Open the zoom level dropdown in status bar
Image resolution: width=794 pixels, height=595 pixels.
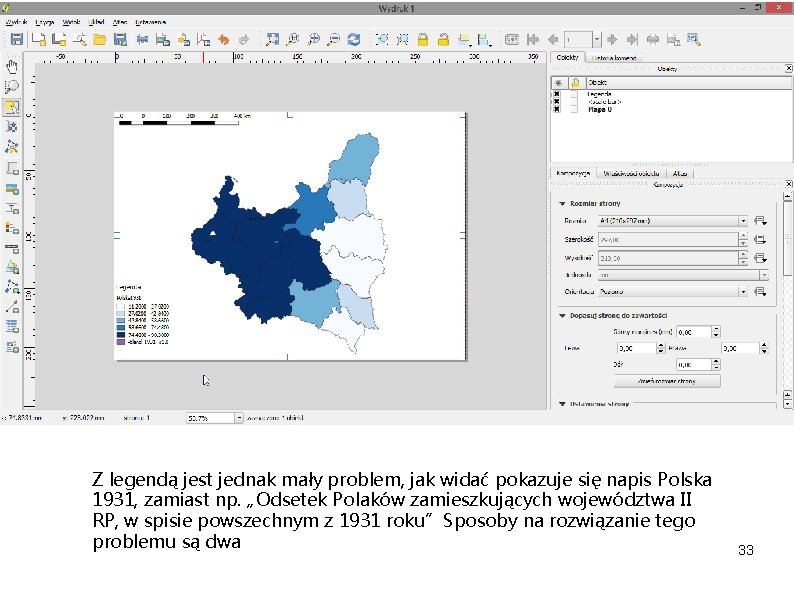(x=237, y=418)
